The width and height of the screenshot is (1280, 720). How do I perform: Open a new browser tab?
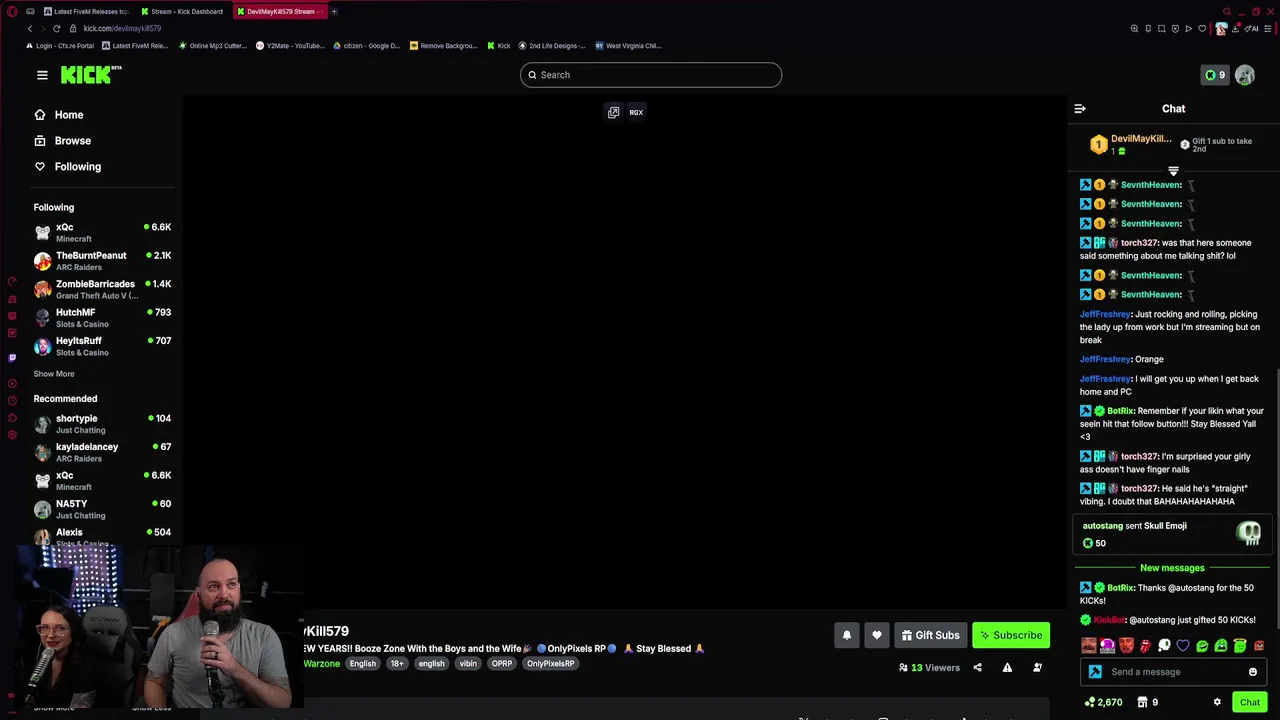[334, 11]
